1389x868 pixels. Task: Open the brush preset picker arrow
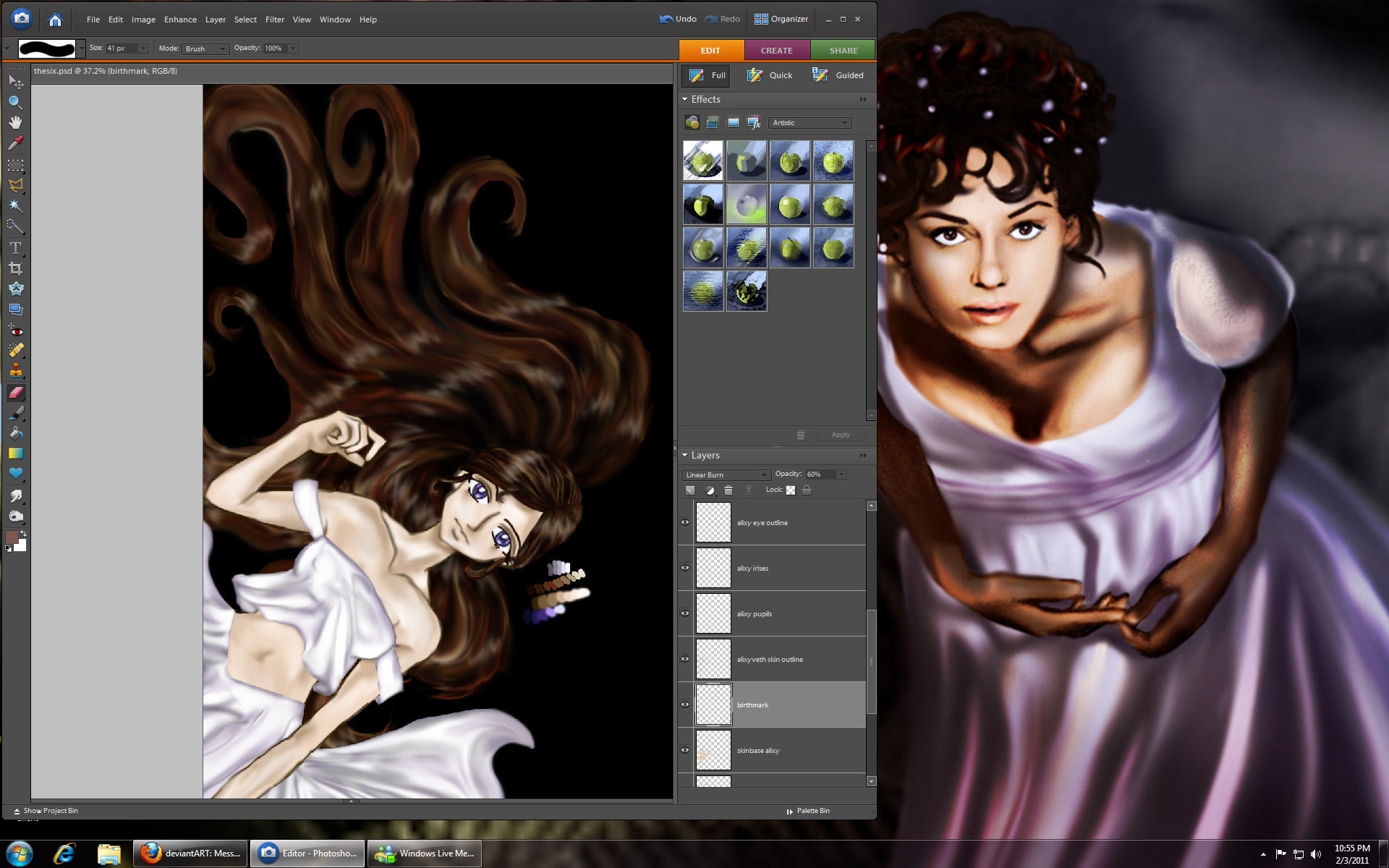click(x=81, y=48)
